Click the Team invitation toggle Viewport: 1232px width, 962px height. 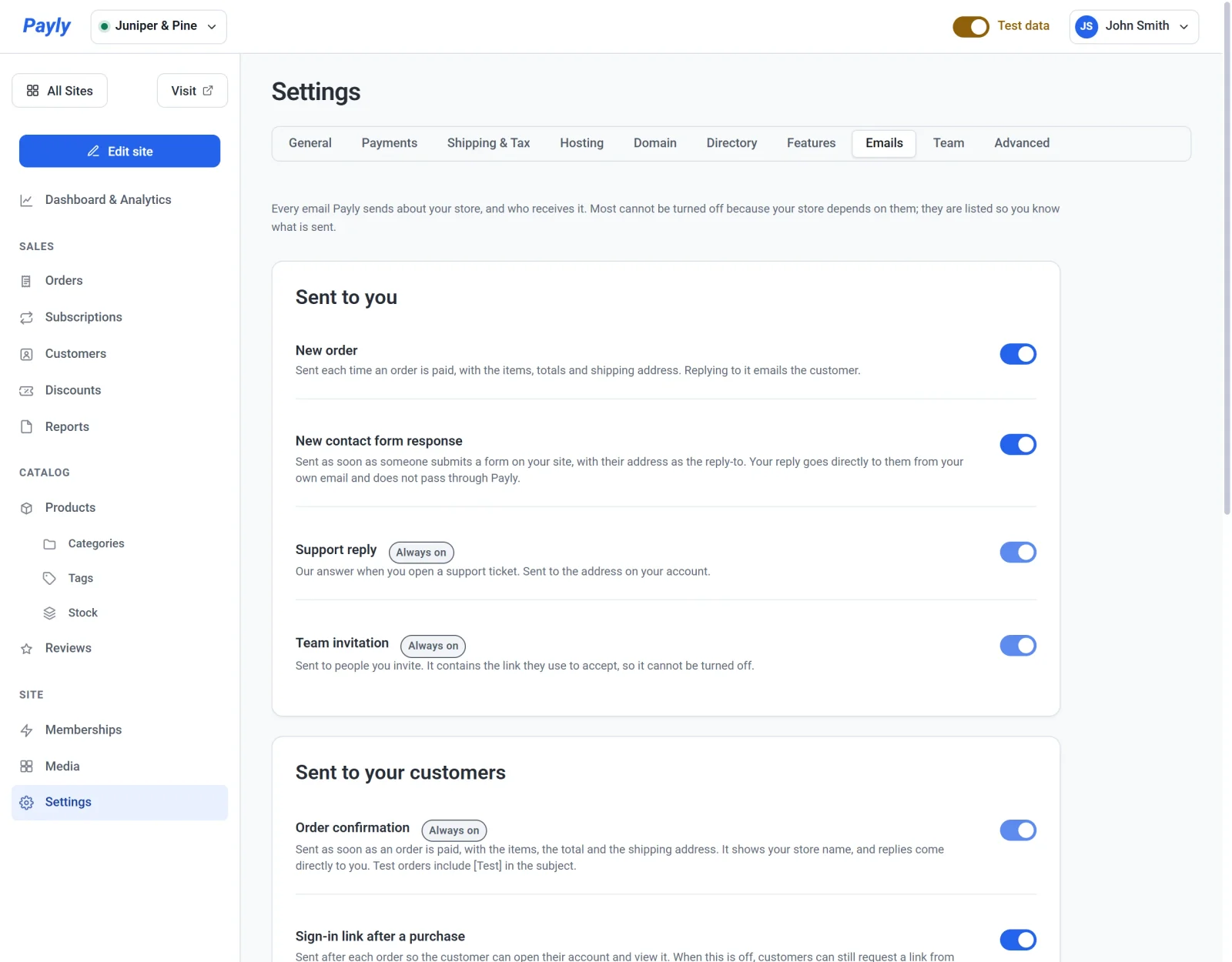click(1018, 646)
